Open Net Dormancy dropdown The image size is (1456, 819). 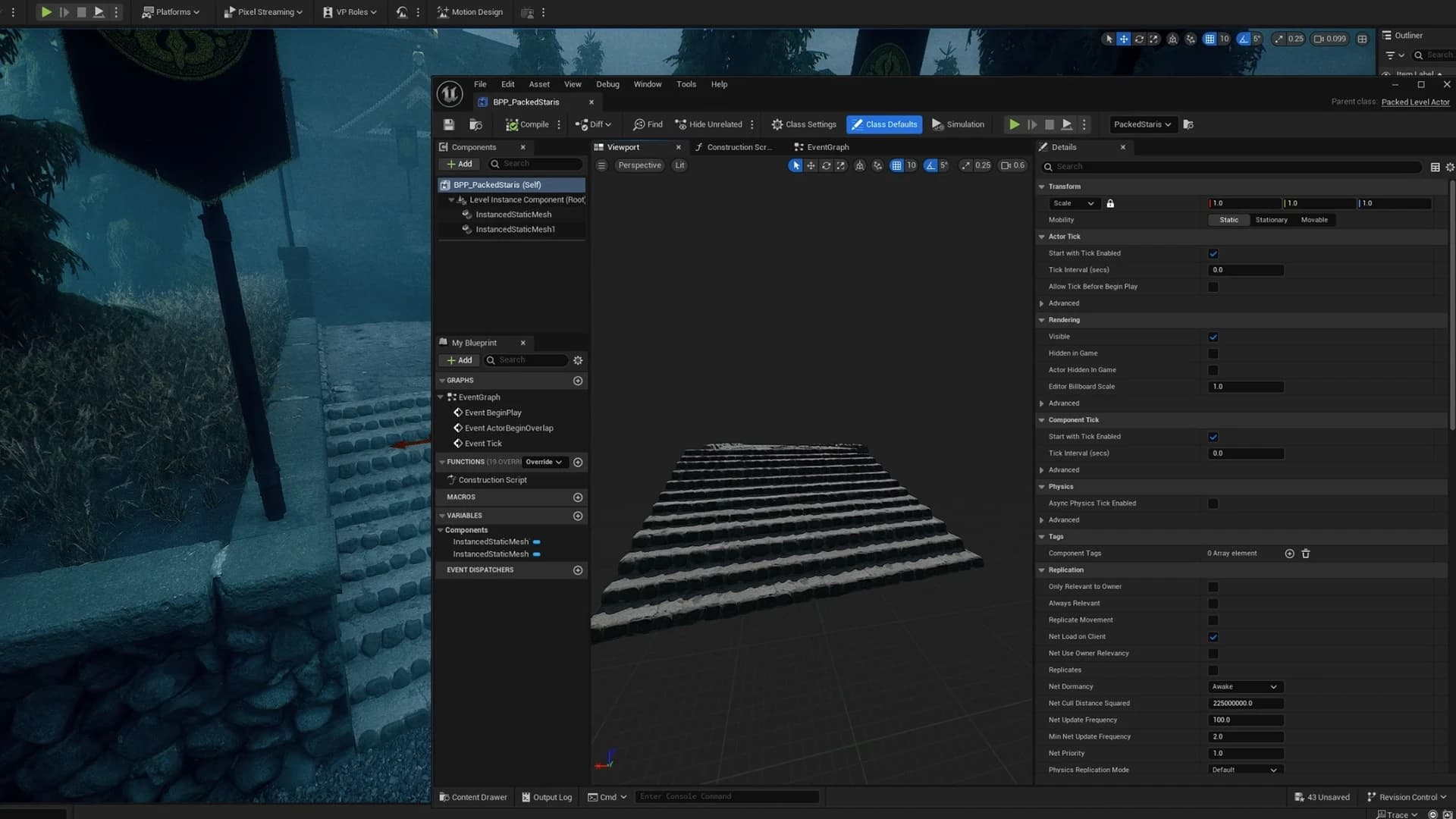coord(1244,687)
